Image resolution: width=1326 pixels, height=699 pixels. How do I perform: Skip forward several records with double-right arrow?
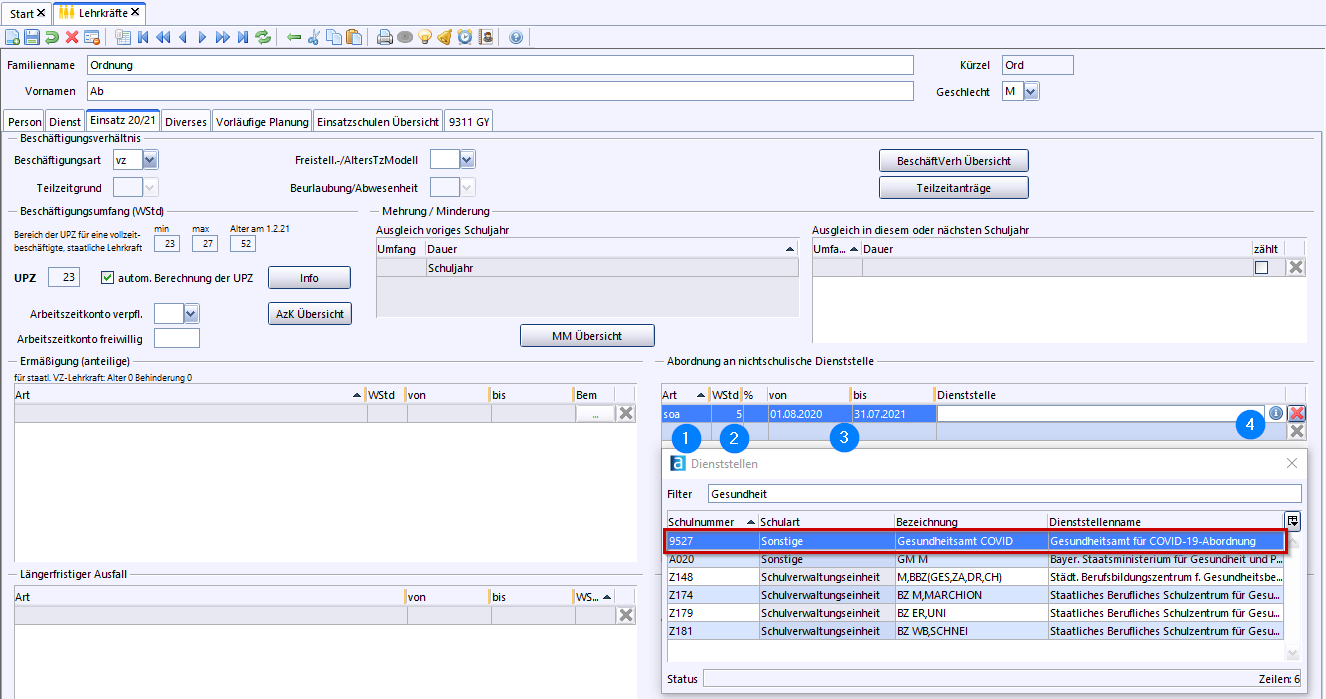coord(222,38)
